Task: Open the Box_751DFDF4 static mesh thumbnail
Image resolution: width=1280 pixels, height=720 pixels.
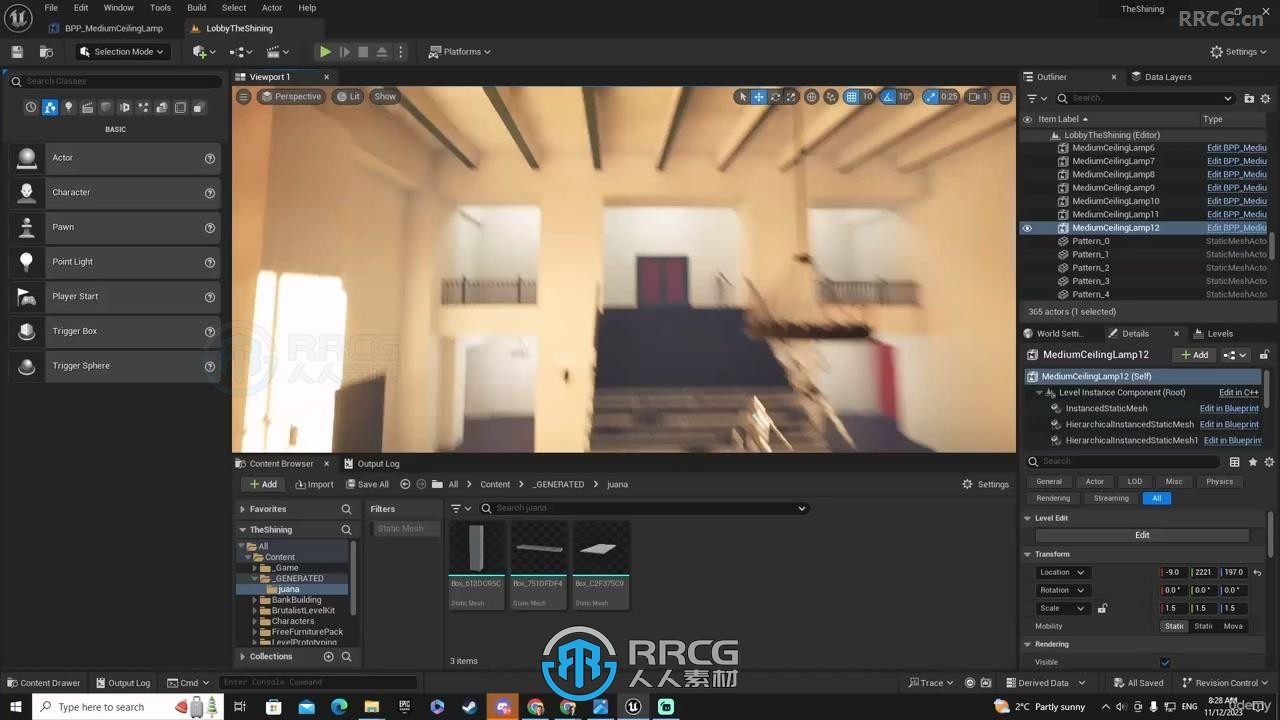Action: [x=539, y=550]
